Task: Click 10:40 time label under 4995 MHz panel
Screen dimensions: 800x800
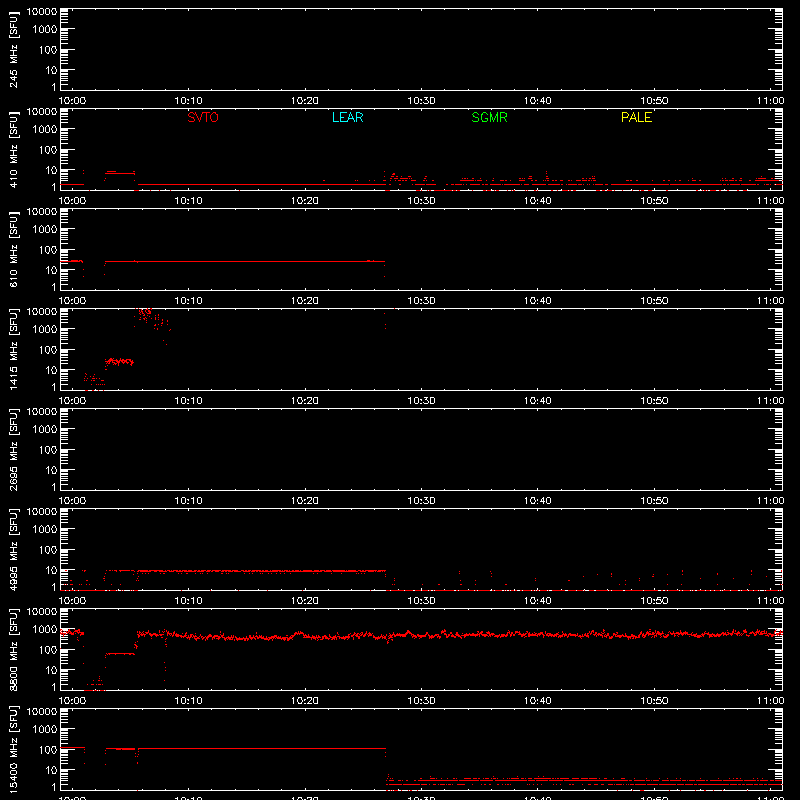Action: tap(538, 601)
